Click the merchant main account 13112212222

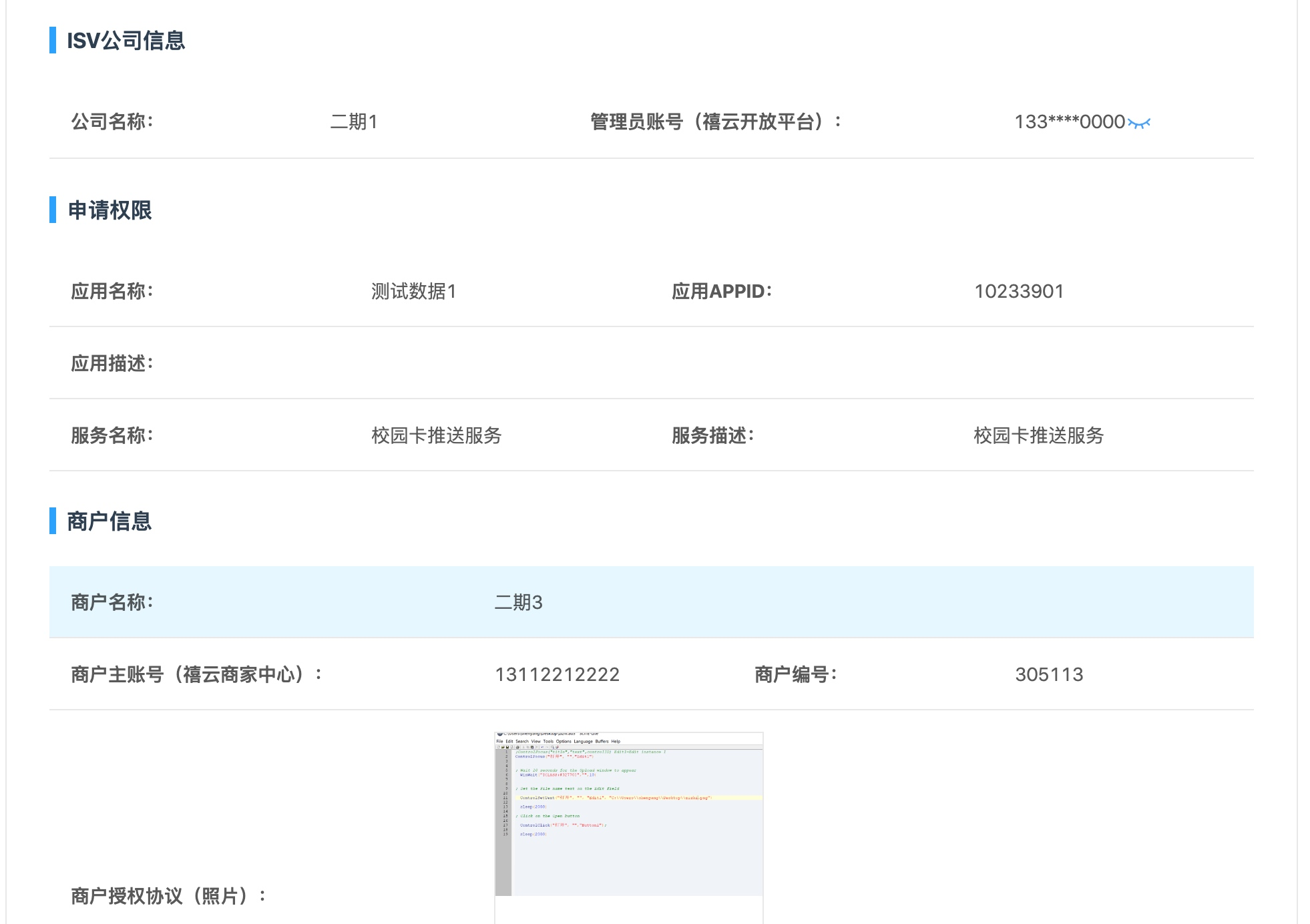557,675
